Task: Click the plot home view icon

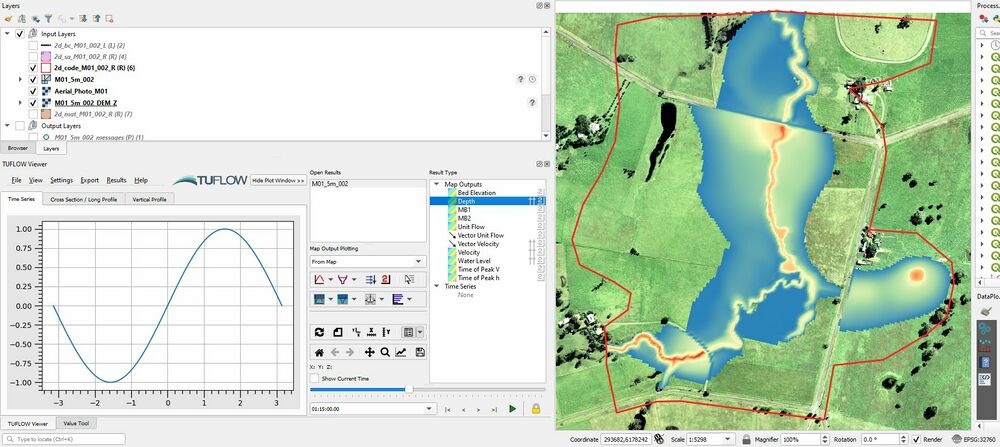Action: point(319,352)
